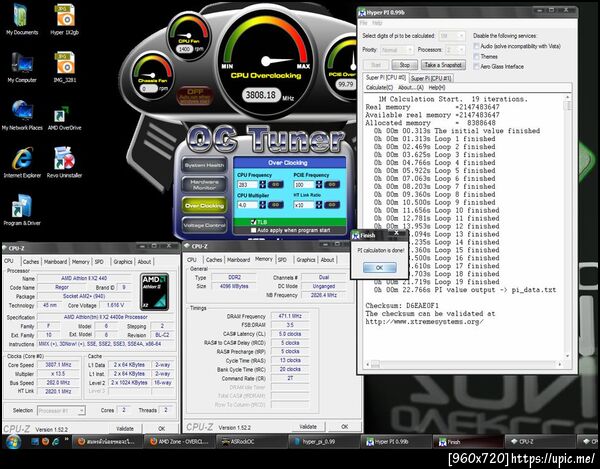Launch the AMD OverDrive shortcut

64,118
